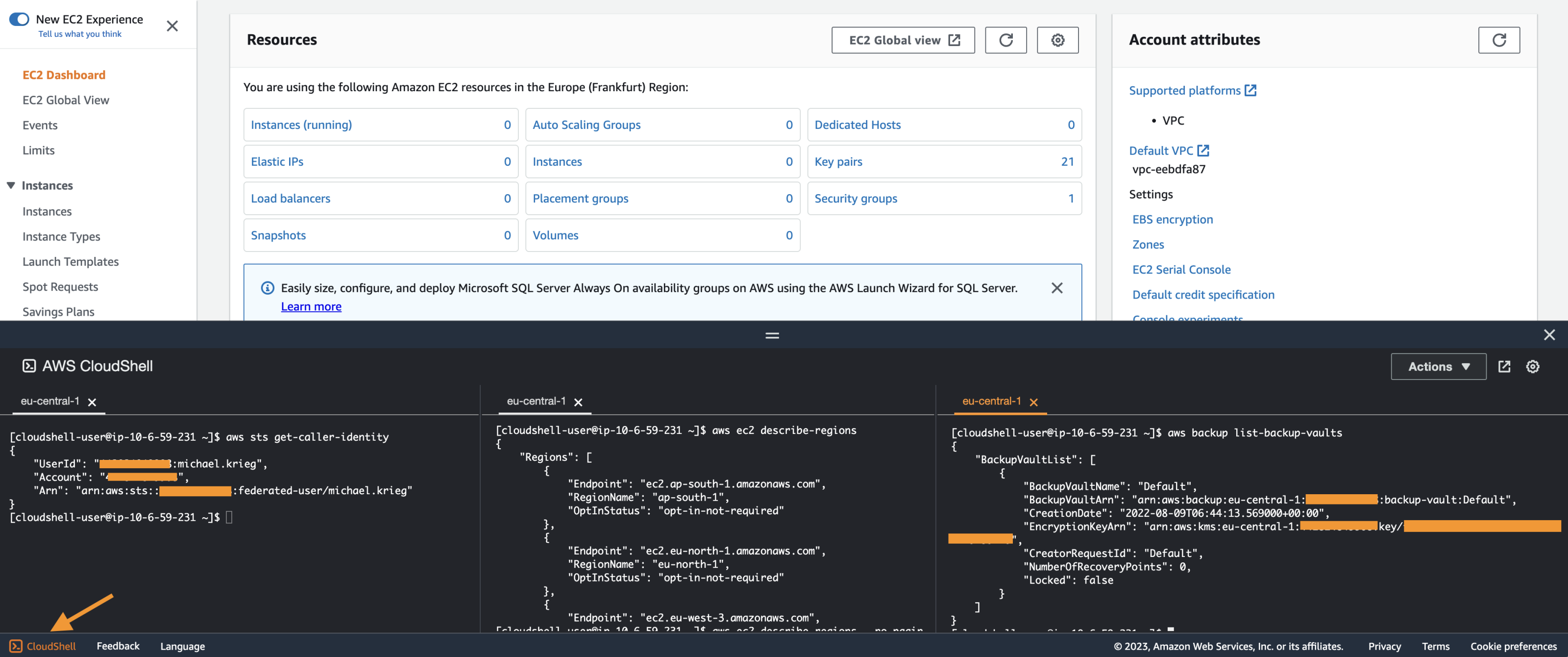The width and height of the screenshot is (1568, 657).
Task: Open the CloudShell Actions dropdown
Action: click(x=1438, y=367)
